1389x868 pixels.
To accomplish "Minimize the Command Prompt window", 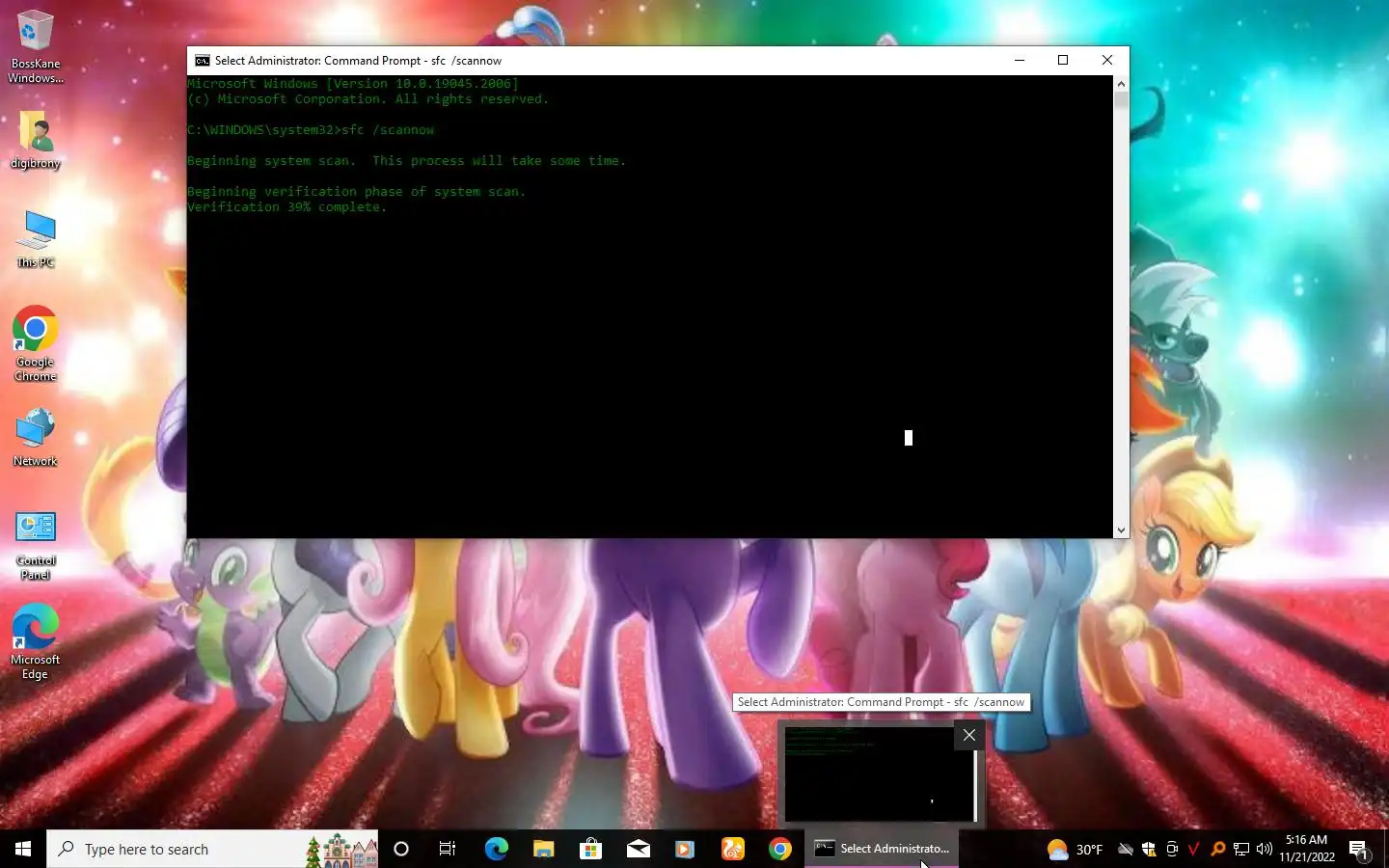I will point(1019,60).
